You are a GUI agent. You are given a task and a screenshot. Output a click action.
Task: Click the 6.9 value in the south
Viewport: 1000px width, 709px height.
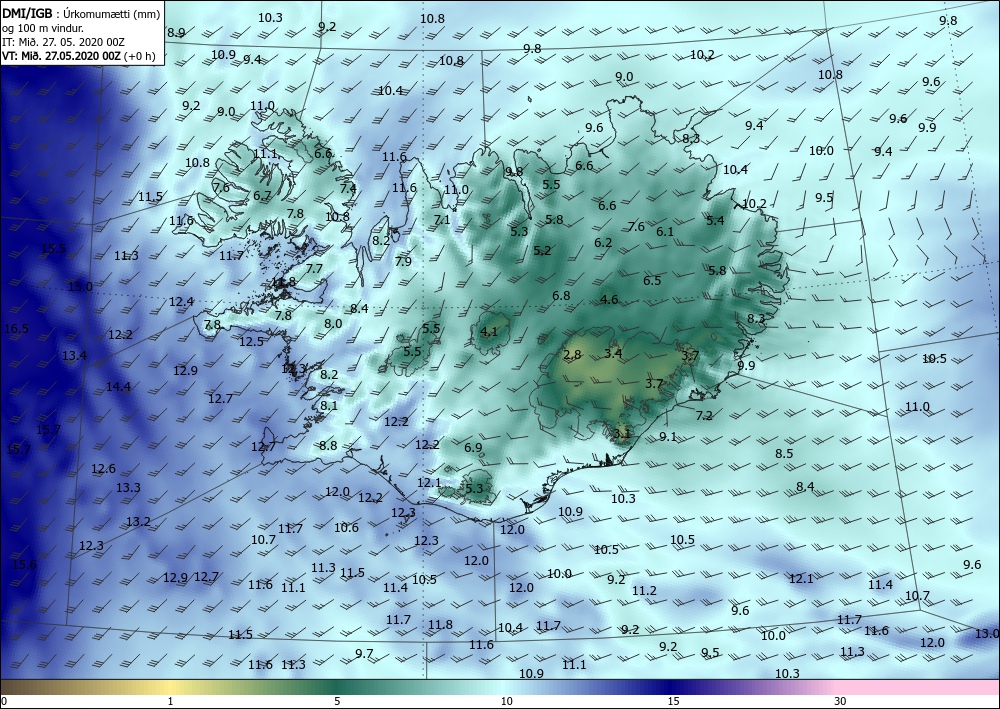tap(473, 448)
